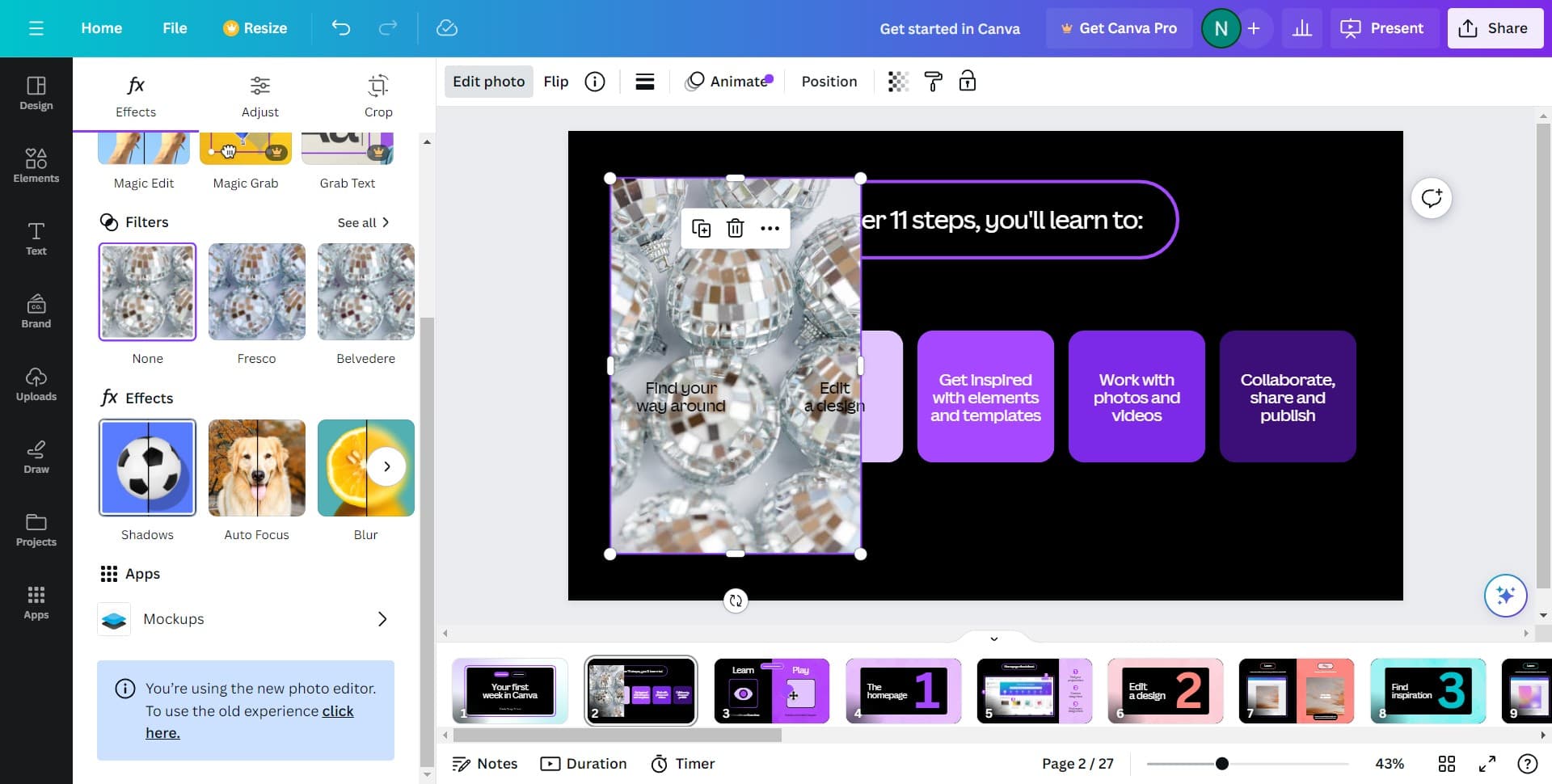Open transparency settings with the checkerboard icon
The height and width of the screenshot is (784, 1552).
898,81
